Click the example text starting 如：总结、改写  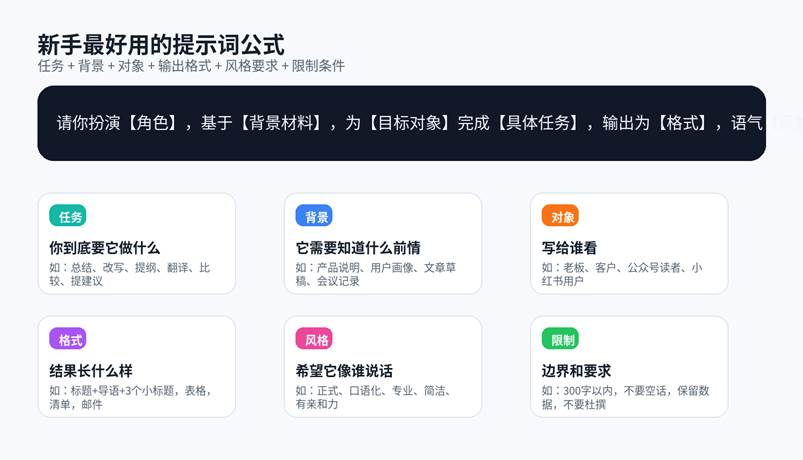(x=129, y=274)
